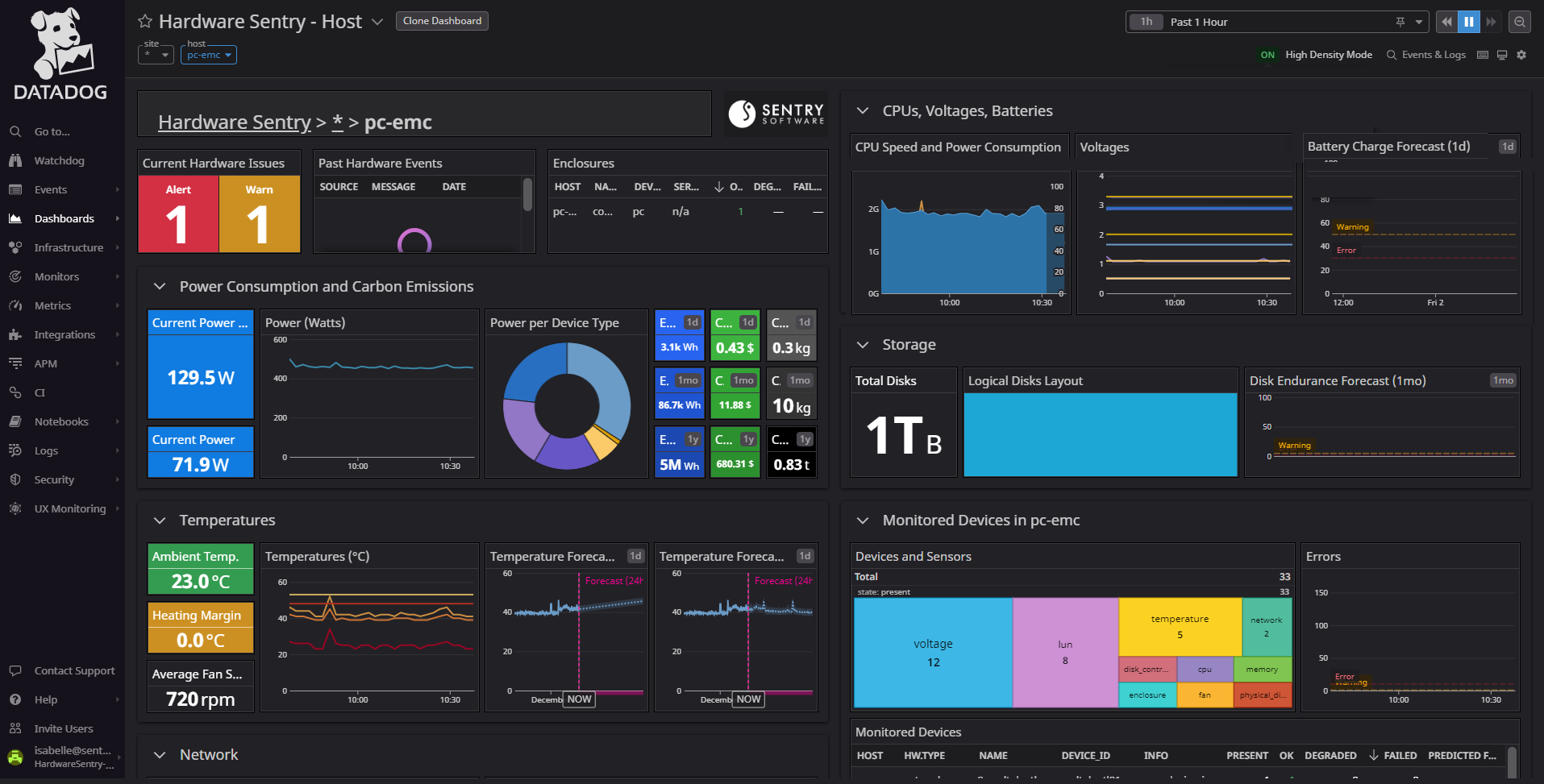Click the Security sidebar icon

[x=16, y=479]
